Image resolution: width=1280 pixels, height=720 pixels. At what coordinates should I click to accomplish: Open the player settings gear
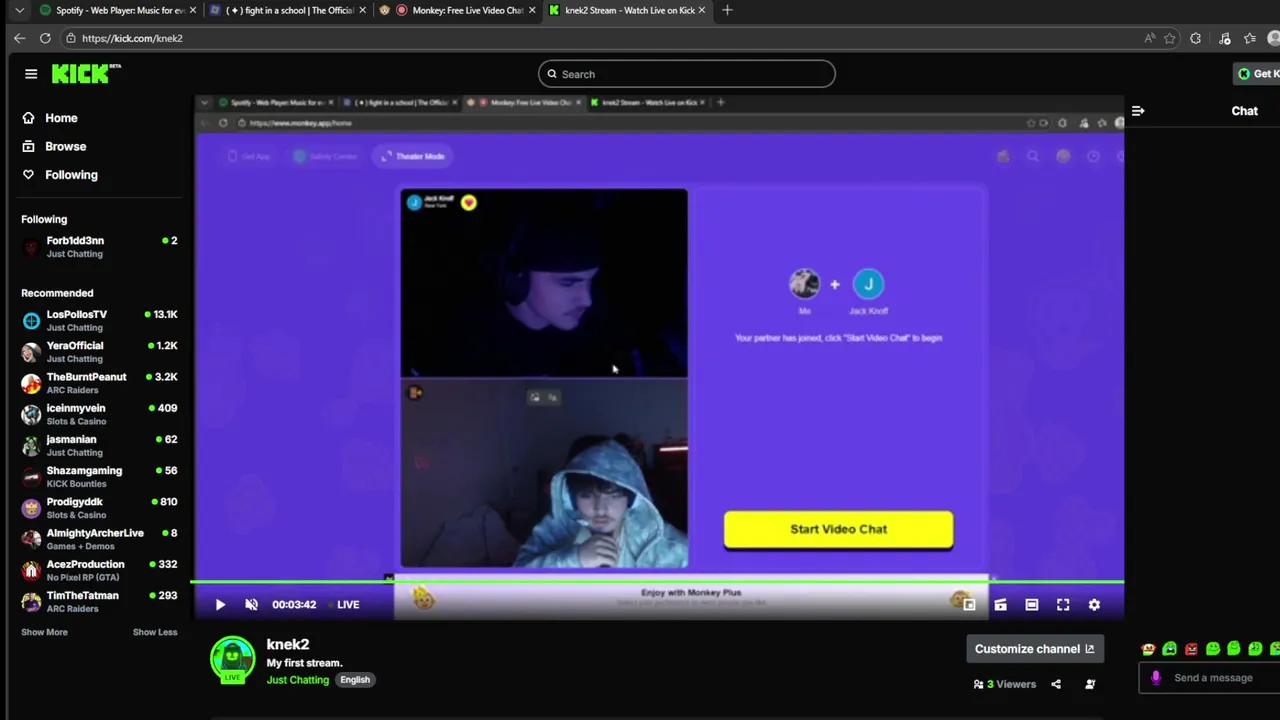1094,604
